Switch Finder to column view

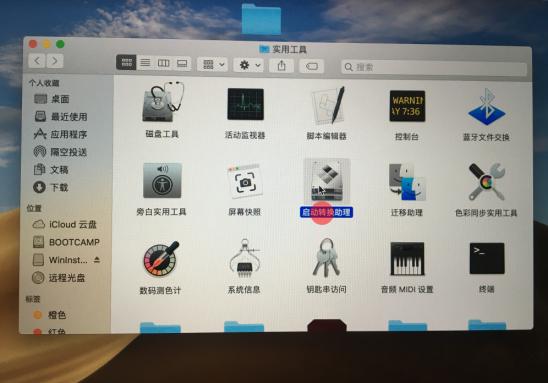[x=164, y=63]
